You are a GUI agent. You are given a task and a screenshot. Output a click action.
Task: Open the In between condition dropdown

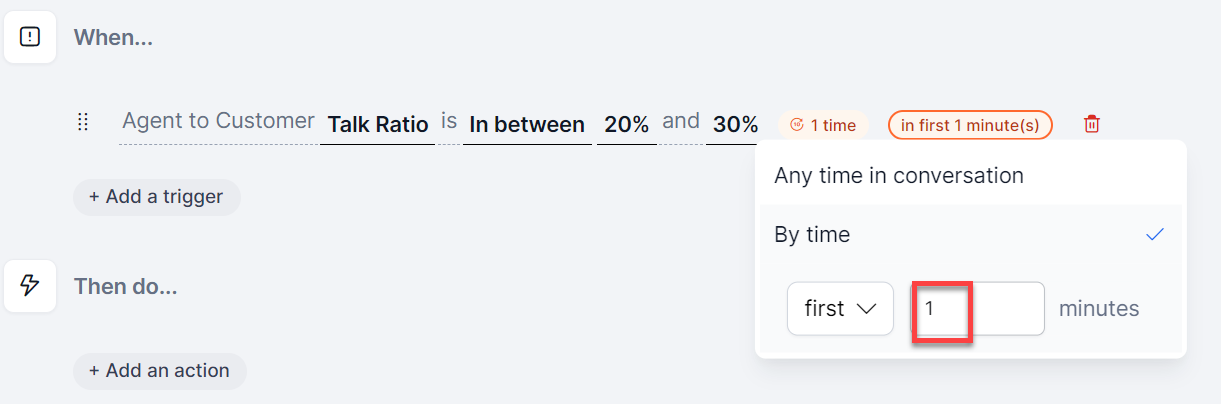click(526, 125)
